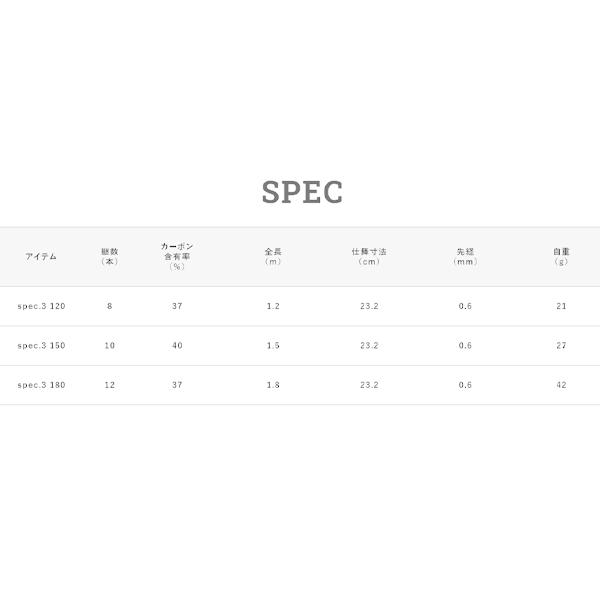
Task: Click the carbon content value 40
Action: tap(177, 346)
